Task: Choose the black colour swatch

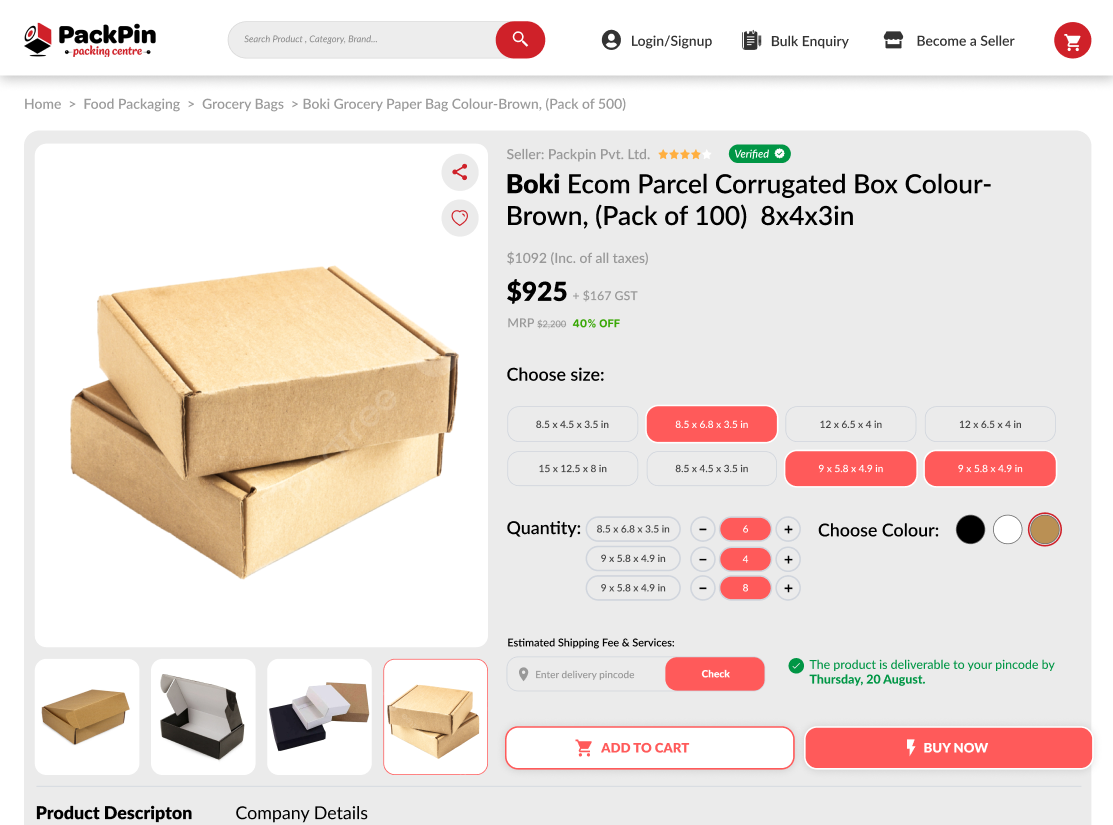Action: 970,530
